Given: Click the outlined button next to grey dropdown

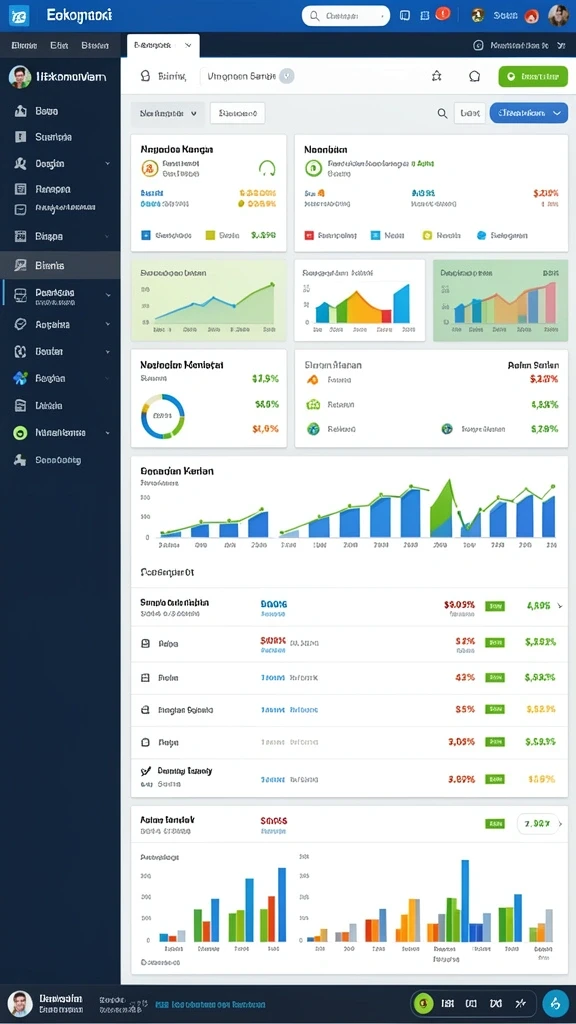Looking at the screenshot, I should click(238, 113).
